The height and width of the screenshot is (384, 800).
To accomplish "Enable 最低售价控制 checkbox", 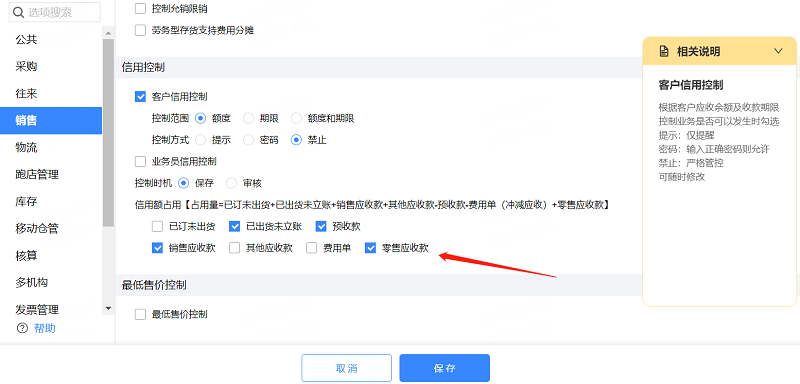I will pyautogui.click(x=140, y=315).
